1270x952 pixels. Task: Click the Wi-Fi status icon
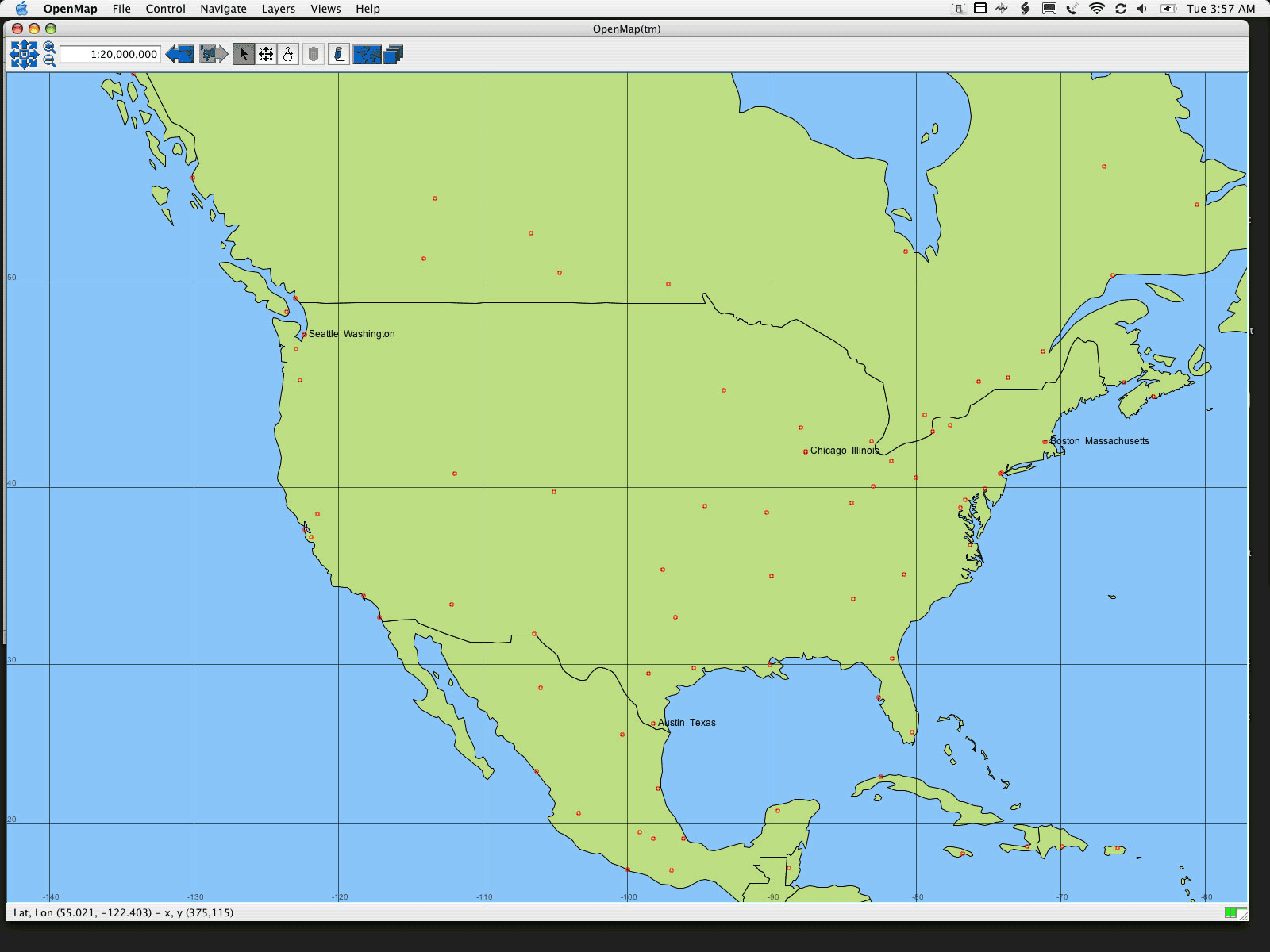(1097, 9)
